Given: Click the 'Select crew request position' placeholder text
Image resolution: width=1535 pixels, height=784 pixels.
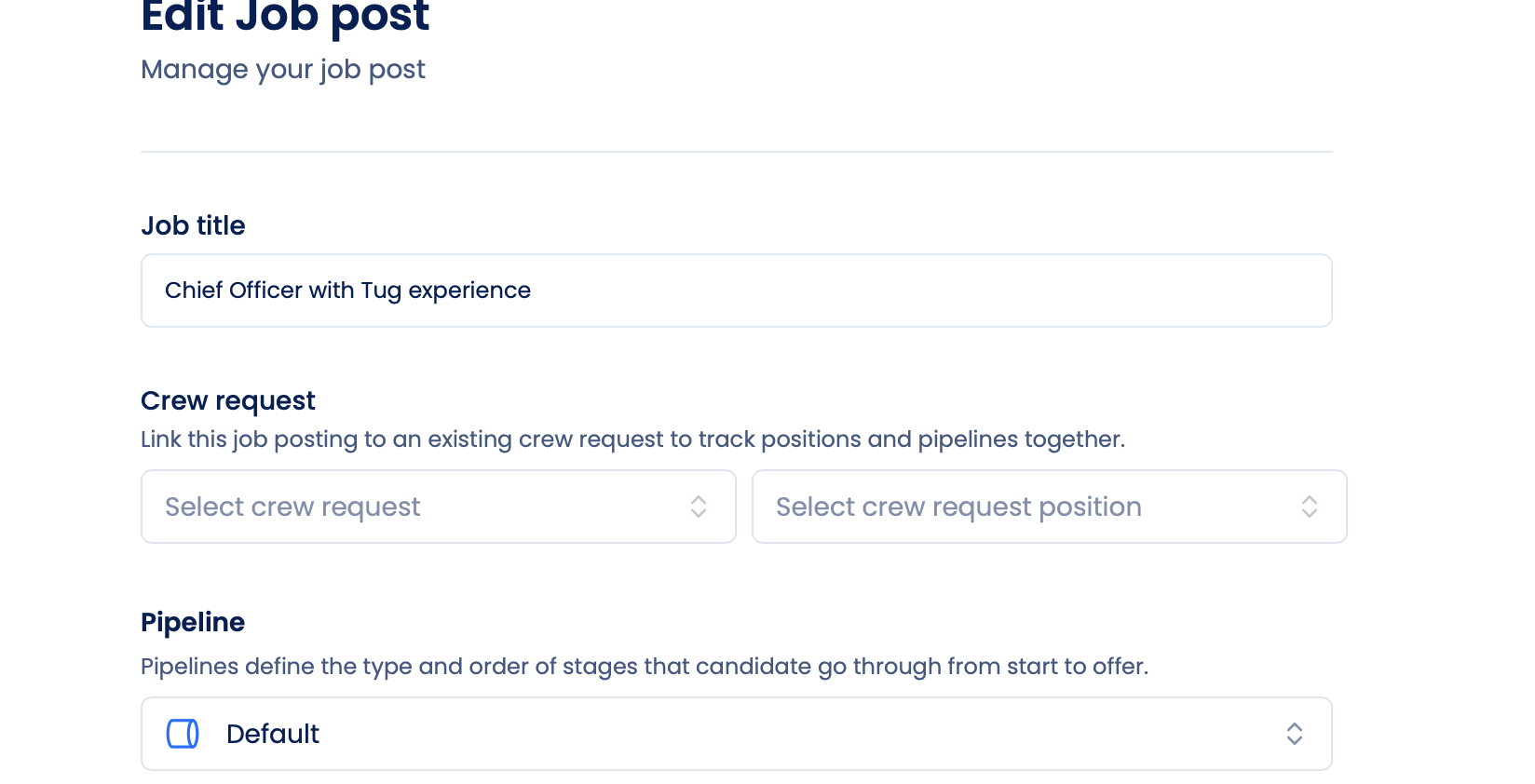Looking at the screenshot, I should (958, 507).
